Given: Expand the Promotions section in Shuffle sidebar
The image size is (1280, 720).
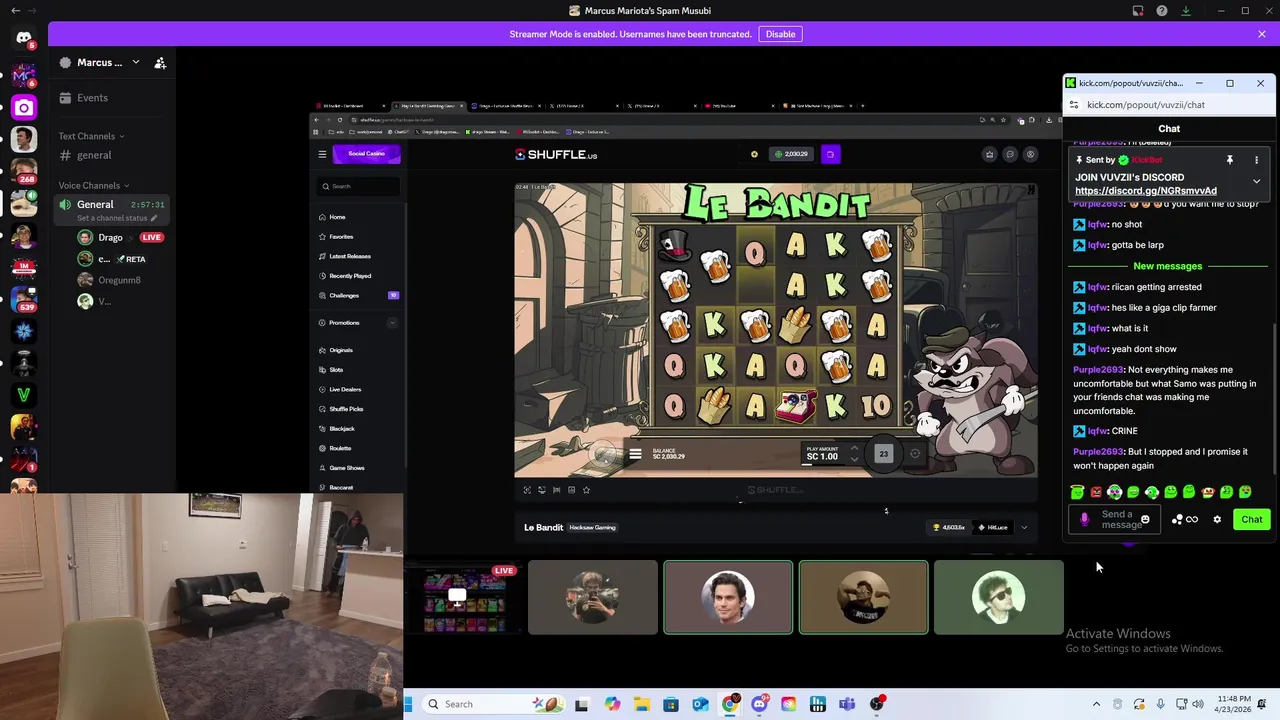Looking at the screenshot, I should (392, 323).
